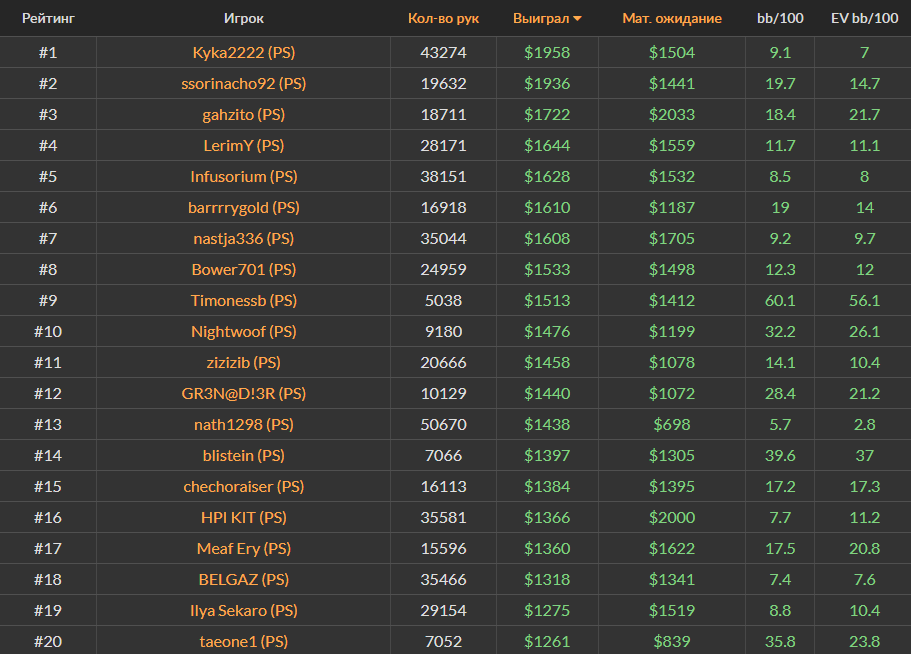Screen dimensions: 911x654
Task: Open HPI KIT (PS) profile
Action: click(x=243, y=517)
